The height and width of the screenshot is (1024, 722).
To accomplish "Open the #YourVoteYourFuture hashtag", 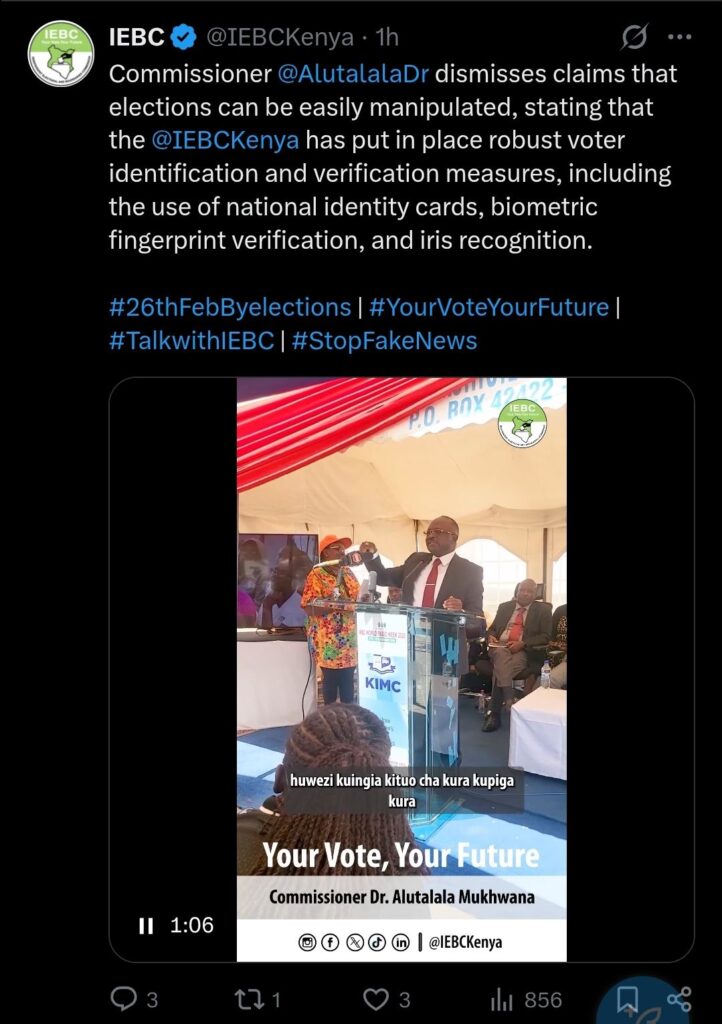I will click(x=489, y=307).
